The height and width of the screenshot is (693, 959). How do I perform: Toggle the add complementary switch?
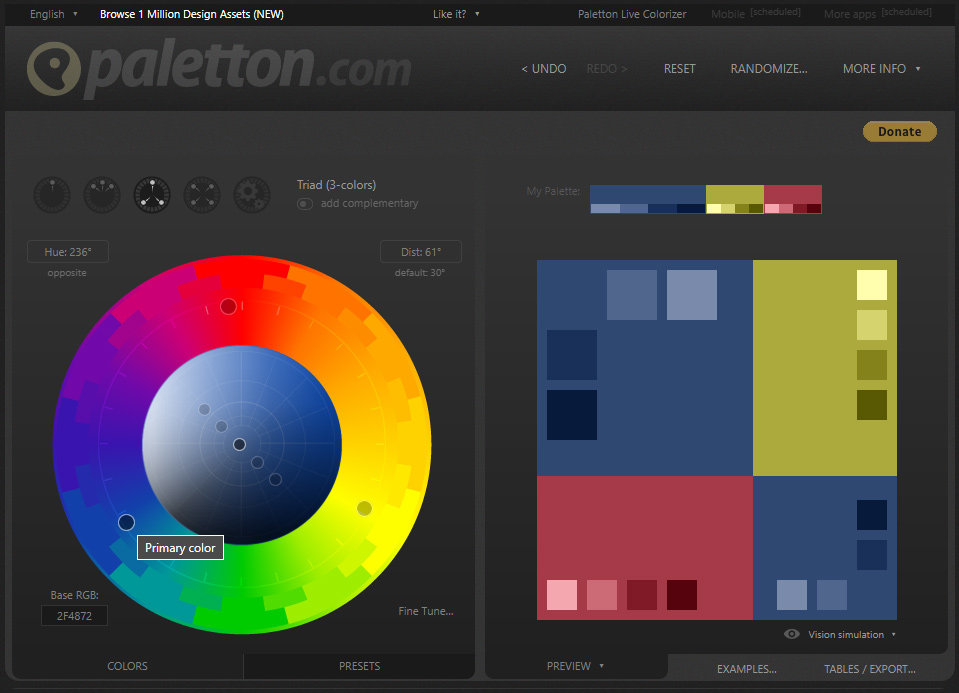click(x=305, y=204)
